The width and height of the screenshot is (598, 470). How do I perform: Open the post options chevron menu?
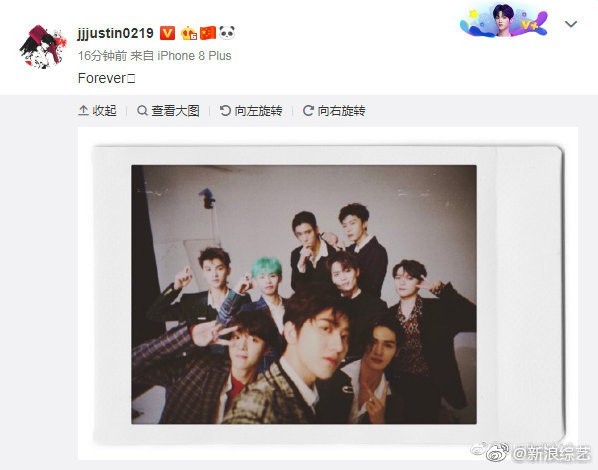(x=571, y=24)
